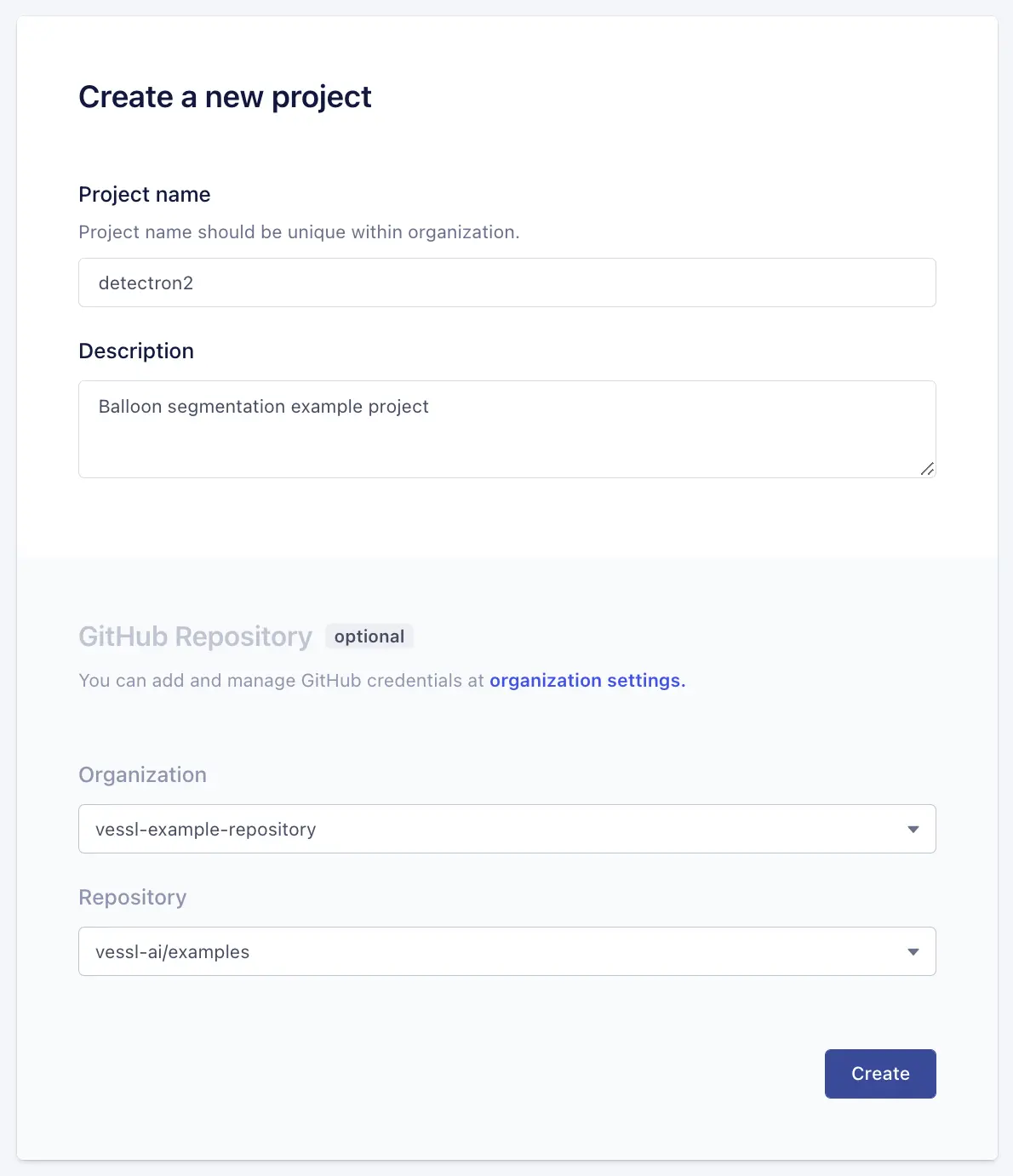Click the 'GitHub Repository' heading

pos(195,637)
